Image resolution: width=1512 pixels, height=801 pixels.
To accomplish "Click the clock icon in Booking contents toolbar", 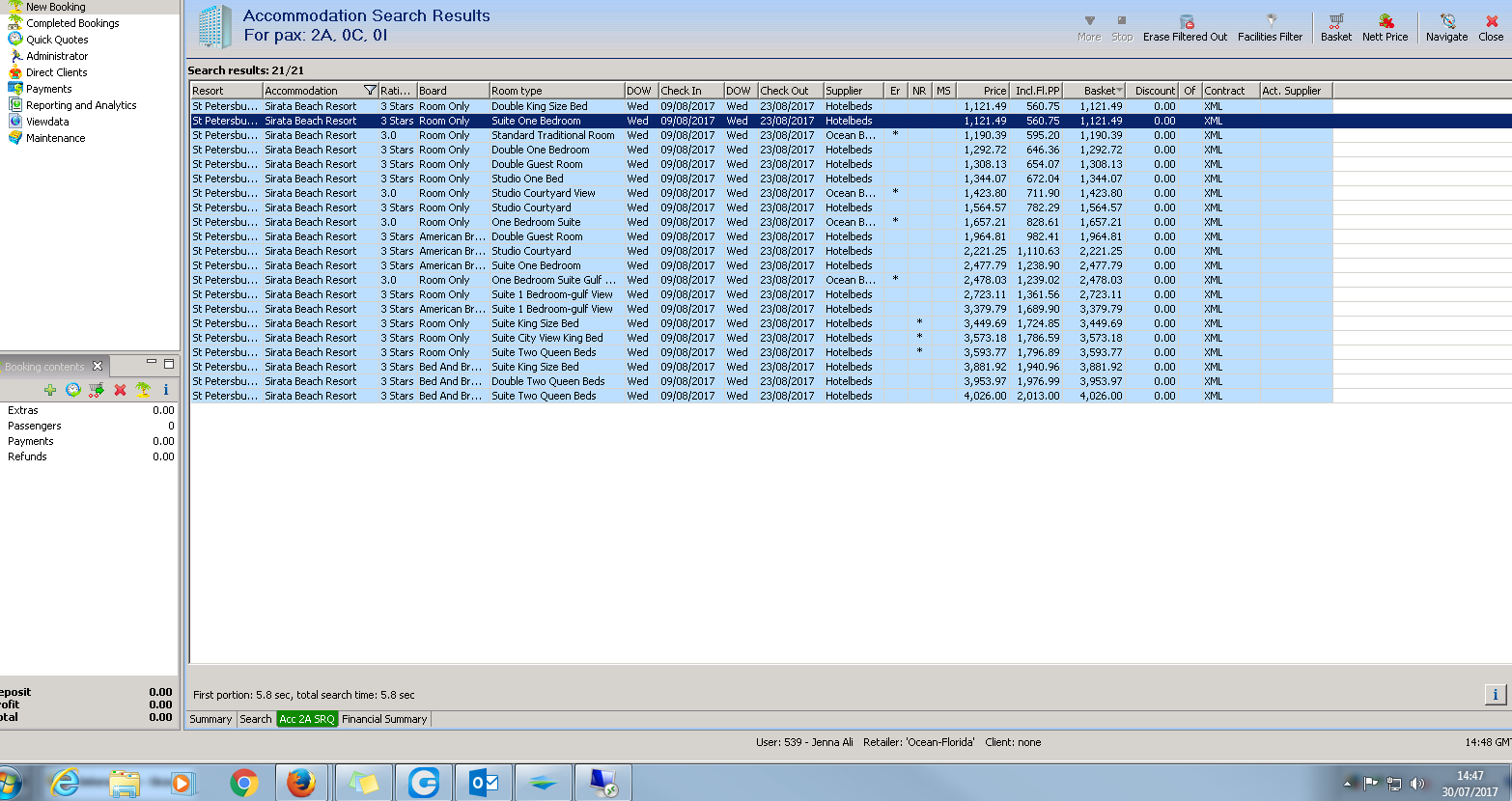I will pyautogui.click(x=73, y=390).
